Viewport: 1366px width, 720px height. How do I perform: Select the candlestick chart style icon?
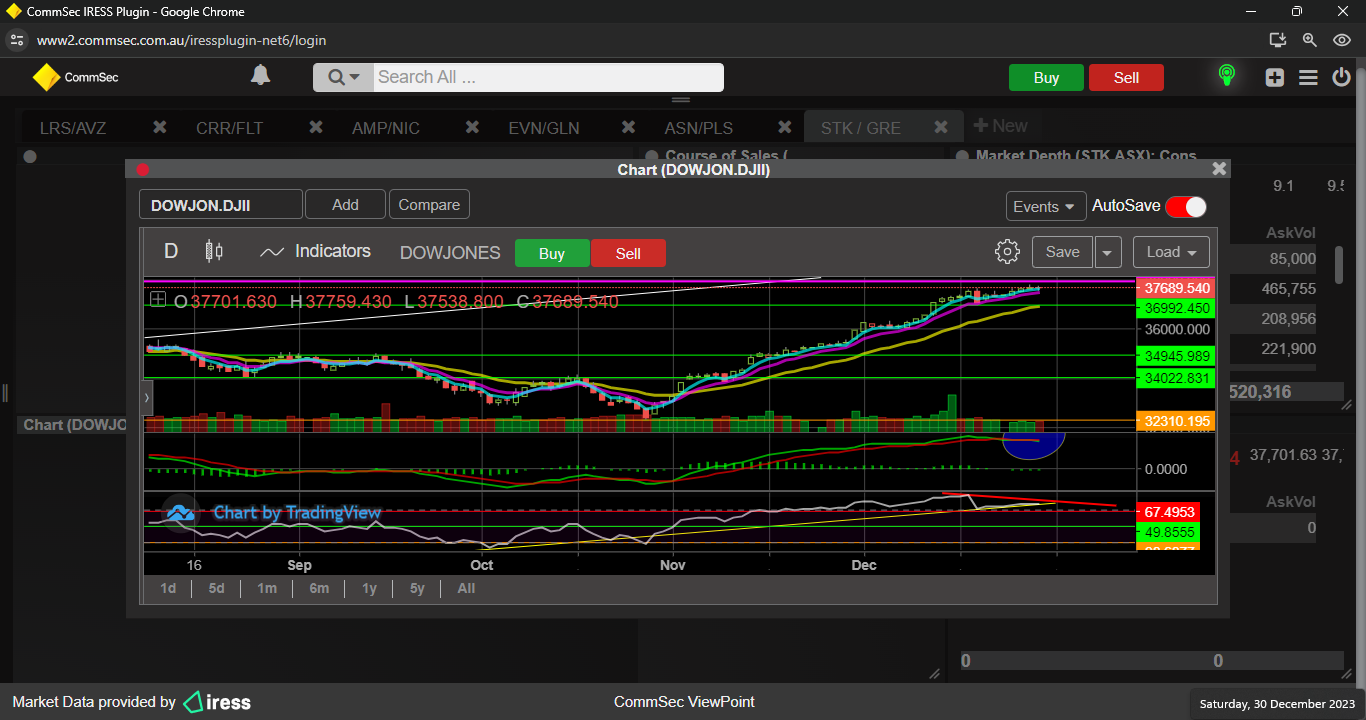pyautogui.click(x=214, y=252)
